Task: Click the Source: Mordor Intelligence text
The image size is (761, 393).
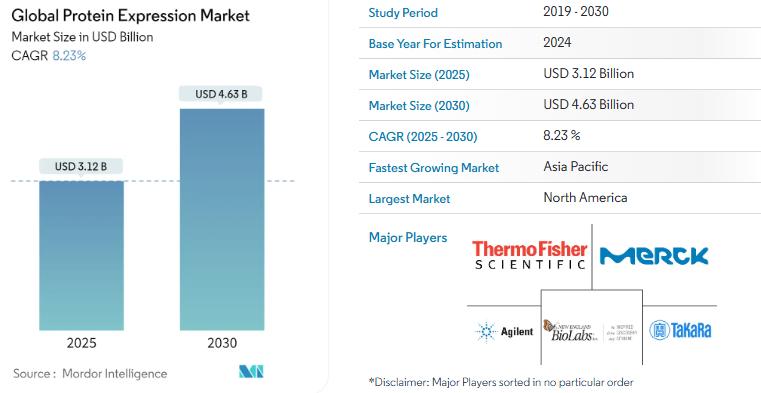Action: pyautogui.click(x=90, y=374)
